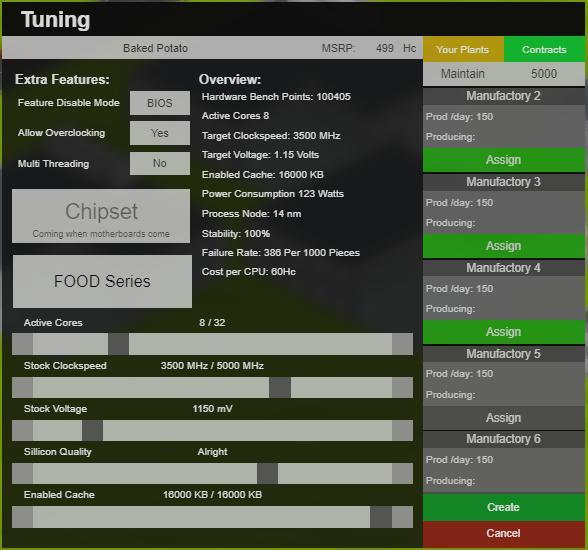588x550 pixels.
Task: Click the Stock Clockspeed slider handle
Action: coord(280,387)
